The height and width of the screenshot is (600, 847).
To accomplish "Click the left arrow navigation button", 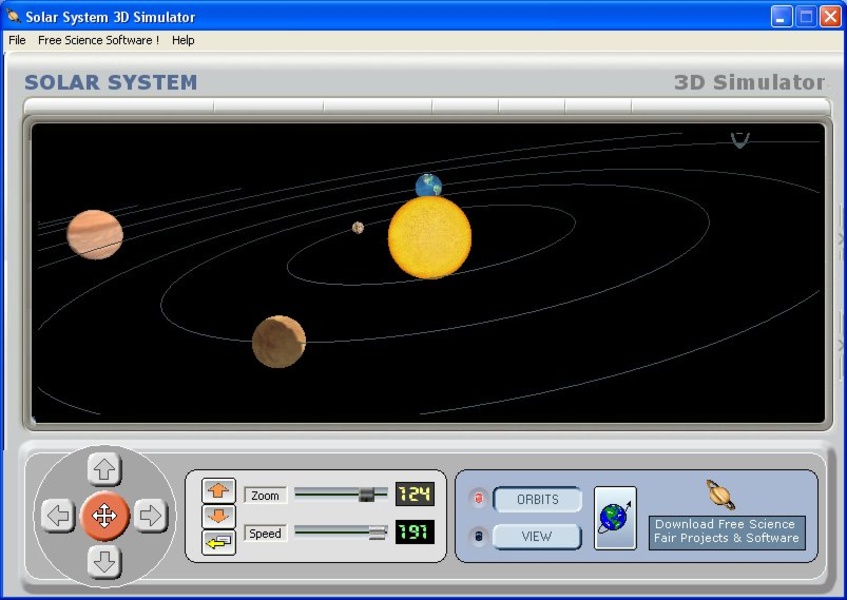I will pos(58,516).
